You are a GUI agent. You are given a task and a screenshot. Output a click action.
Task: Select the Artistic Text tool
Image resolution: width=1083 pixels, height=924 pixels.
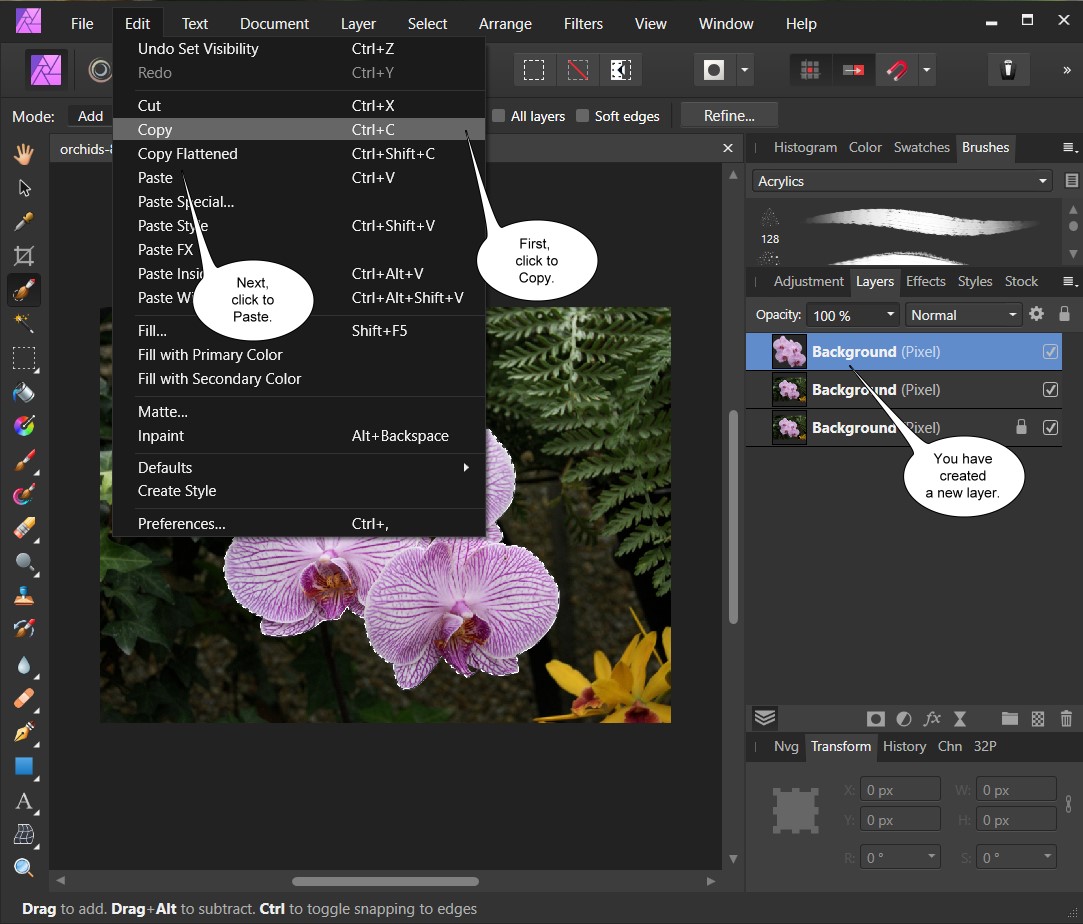pyautogui.click(x=24, y=802)
